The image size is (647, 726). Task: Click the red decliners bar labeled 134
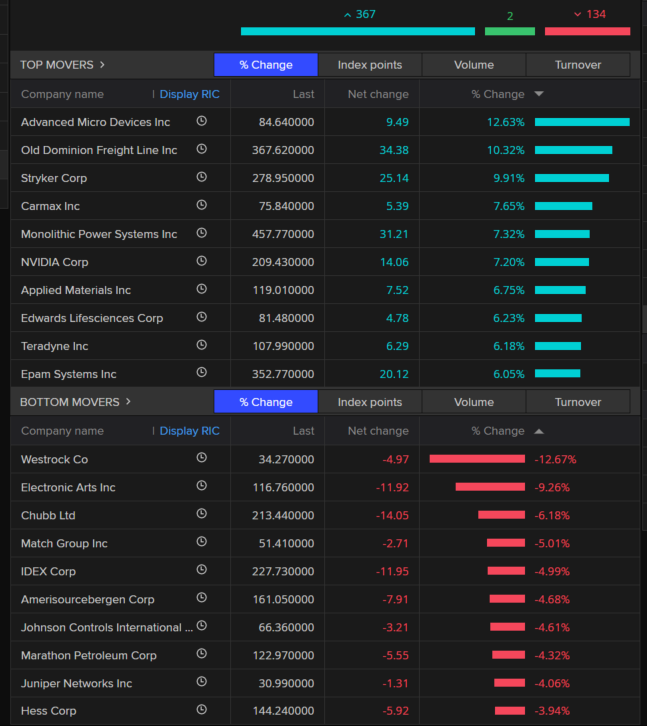pos(587,31)
